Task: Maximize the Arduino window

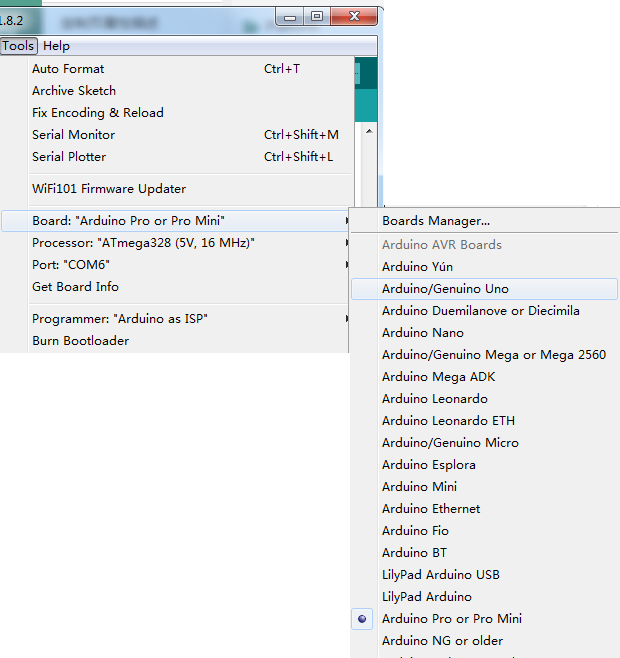Action: click(317, 17)
